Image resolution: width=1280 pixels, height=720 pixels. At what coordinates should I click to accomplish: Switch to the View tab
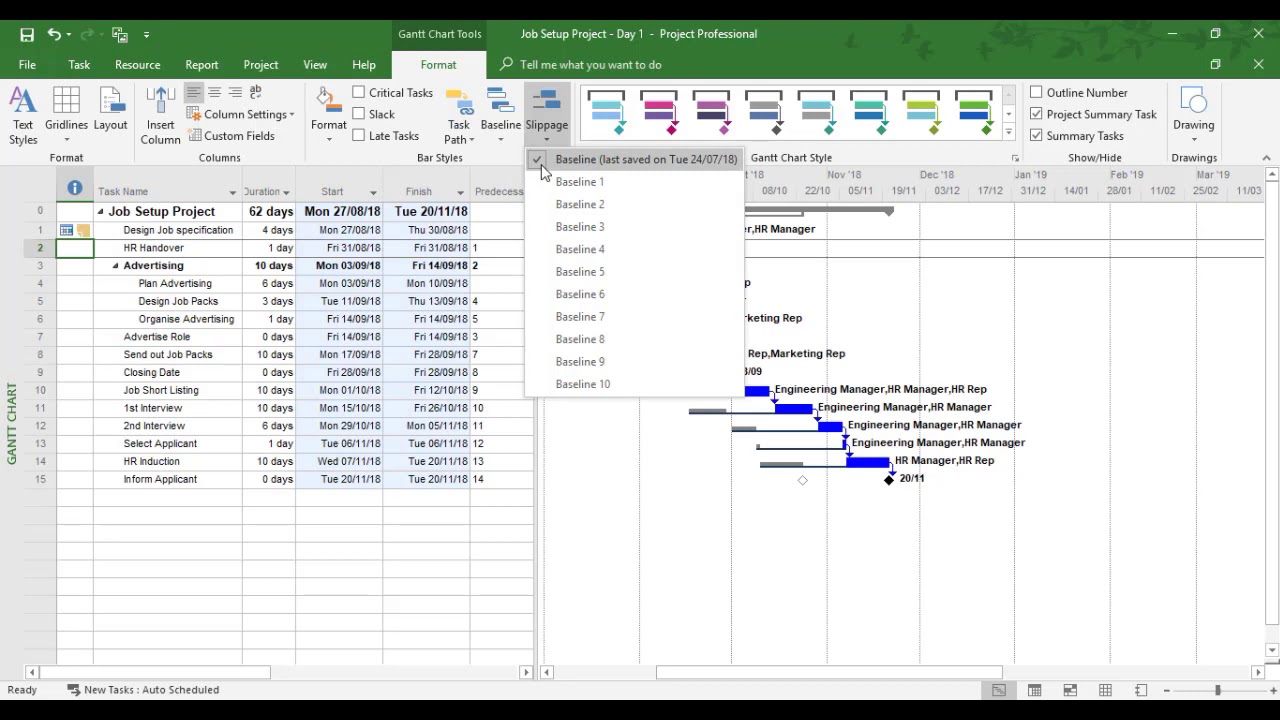(x=315, y=65)
